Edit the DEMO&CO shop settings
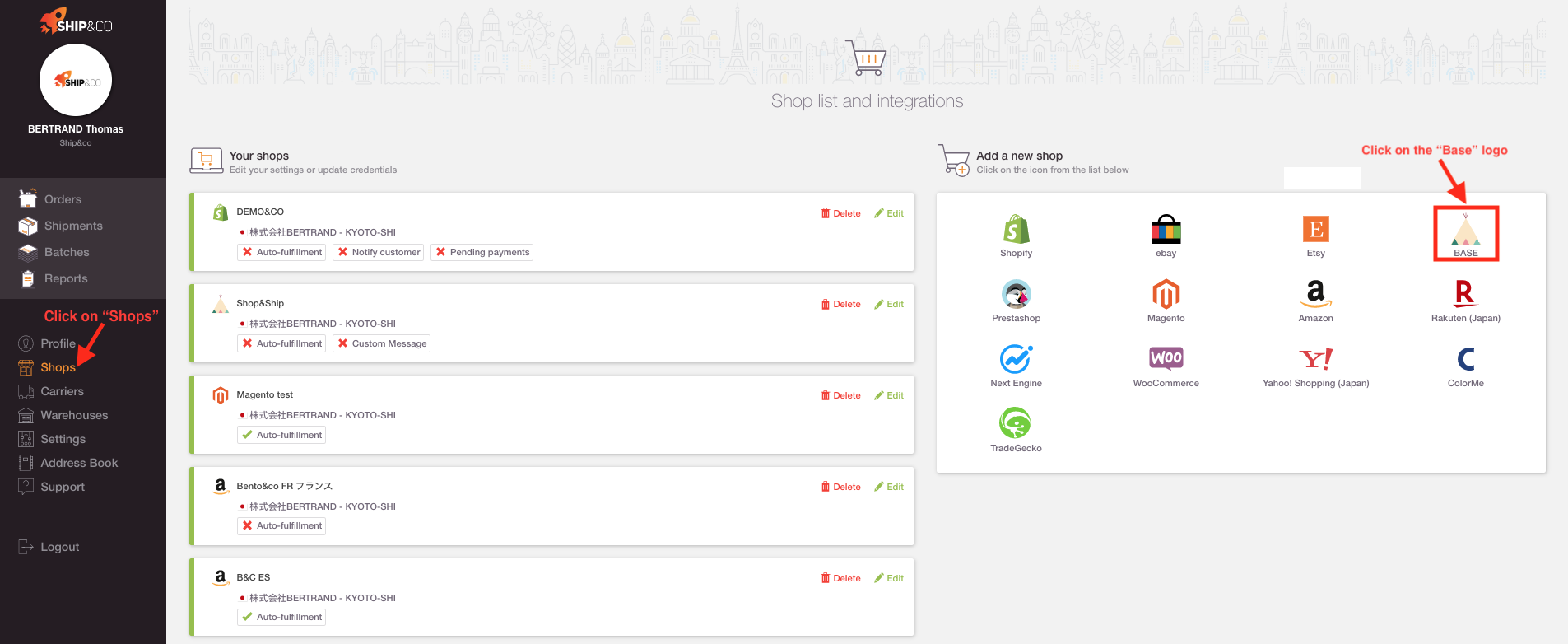 point(889,213)
